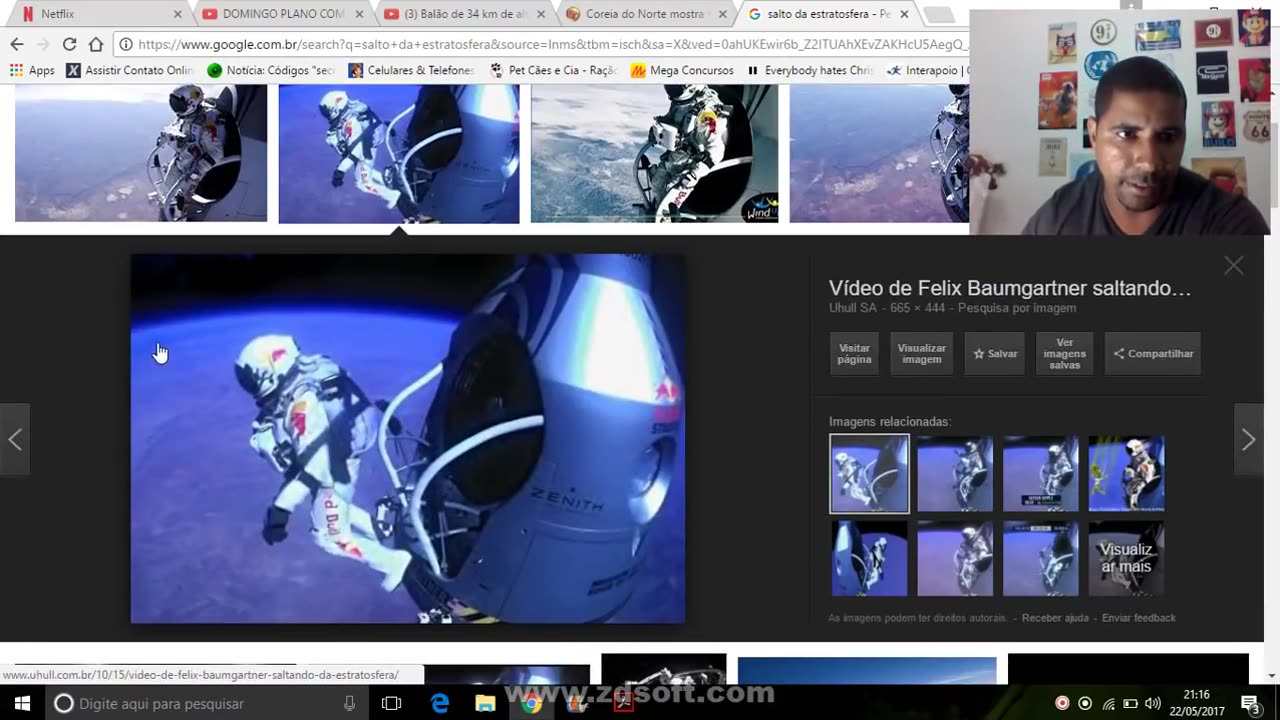This screenshot has height=720, width=1280.
Task: Activate Cortana microphone icon
Action: tap(349, 703)
